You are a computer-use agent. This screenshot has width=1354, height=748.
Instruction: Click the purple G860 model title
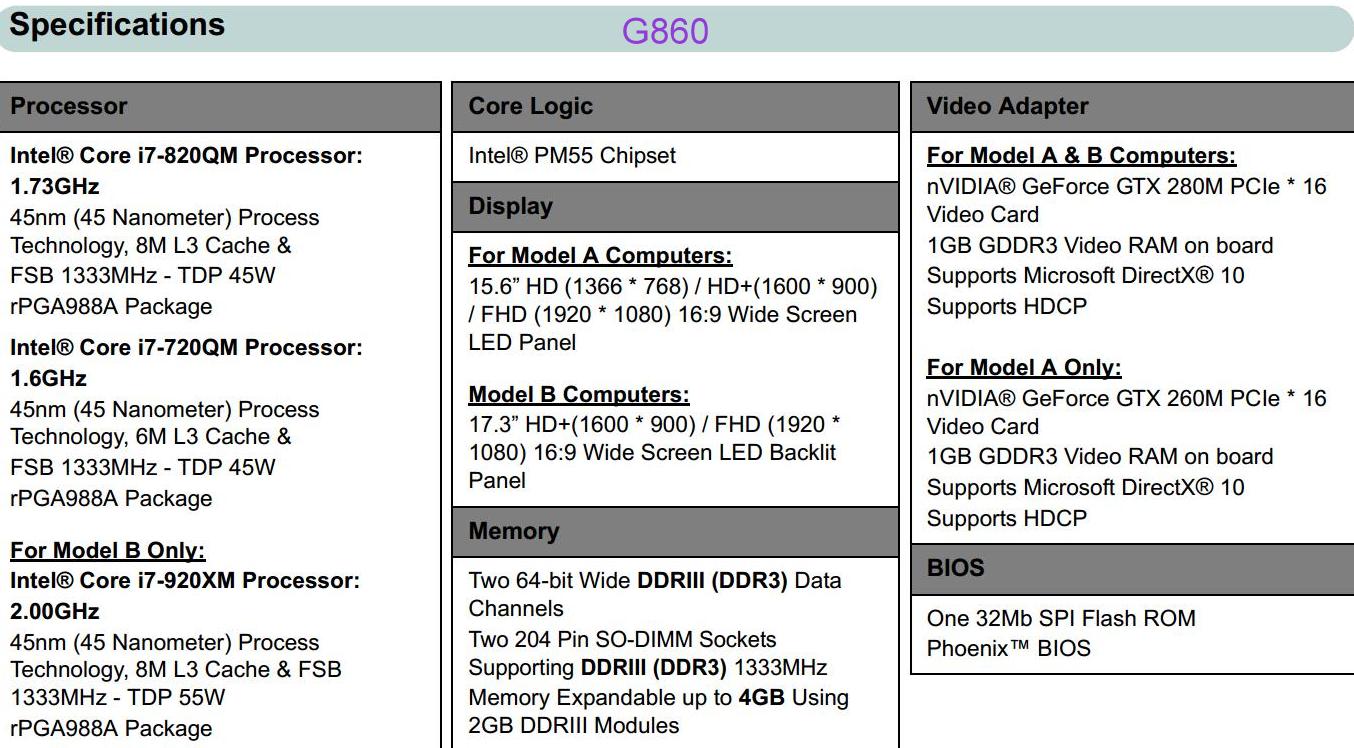[665, 31]
